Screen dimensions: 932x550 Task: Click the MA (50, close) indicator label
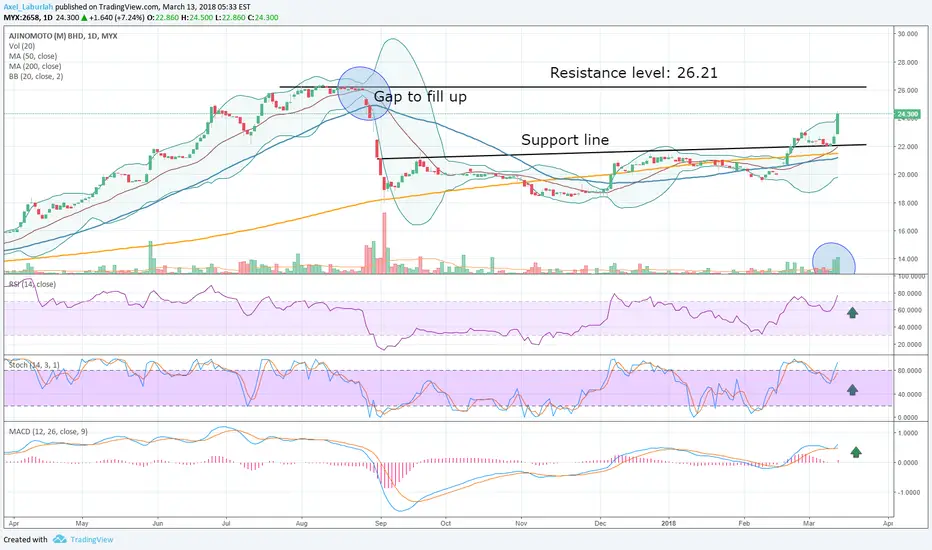33,56
